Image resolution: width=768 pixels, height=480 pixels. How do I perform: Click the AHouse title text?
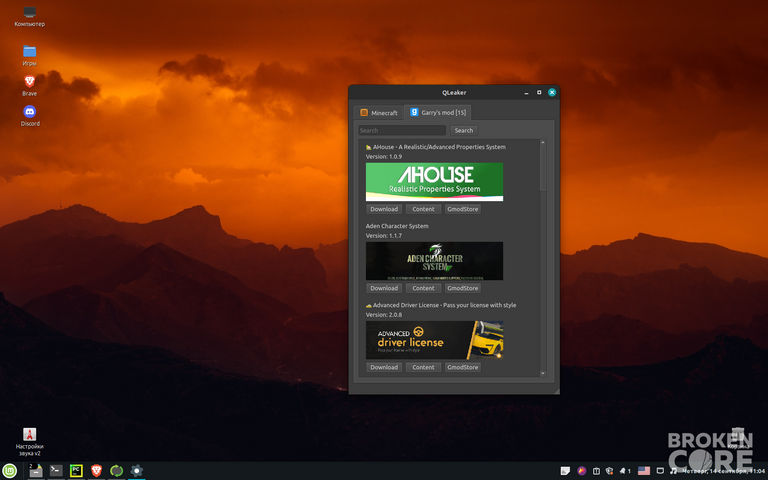pyautogui.click(x=435, y=147)
